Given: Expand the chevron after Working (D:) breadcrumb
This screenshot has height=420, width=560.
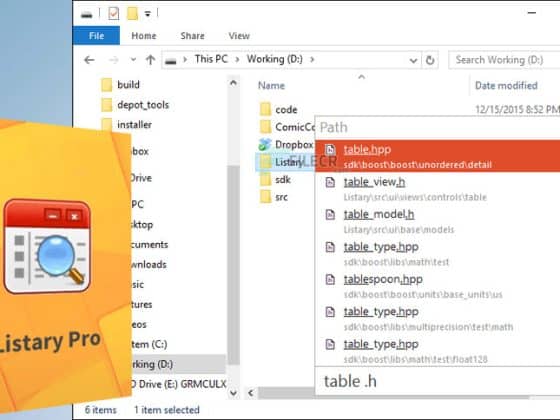Looking at the screenshot, I should click(x=312, y=59).
